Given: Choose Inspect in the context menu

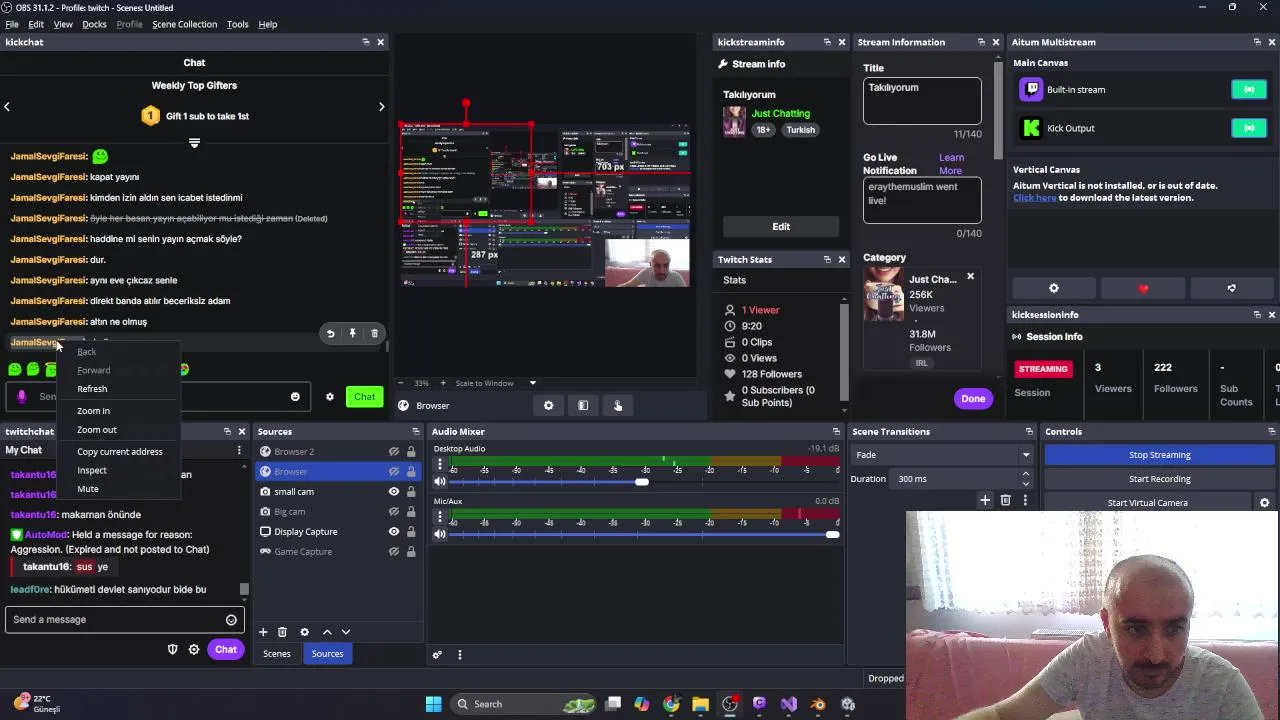Looking at the screenshot, I should 91,471.
